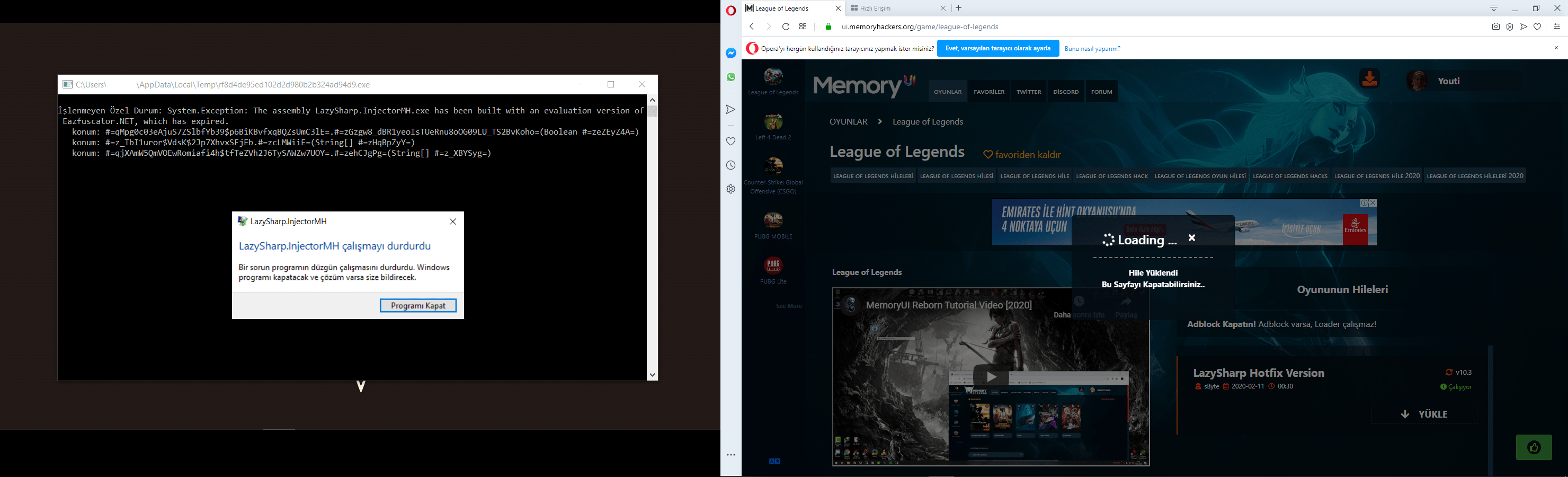Send page to My Flow from address bar
This screenshot has height=477, width=1568.
pos(1524,27)
